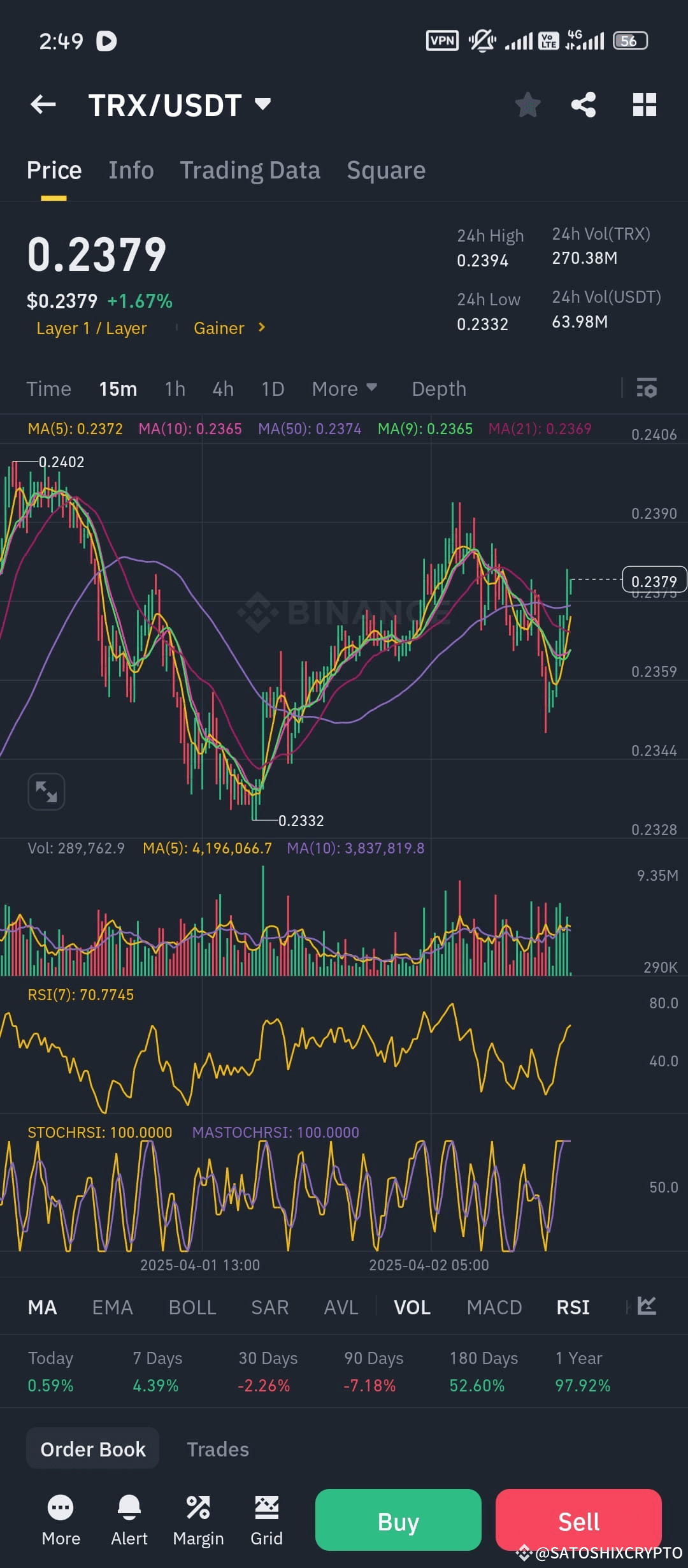
Task: Tap the 1 Year change 97.92%
Action: (583, 1386)
